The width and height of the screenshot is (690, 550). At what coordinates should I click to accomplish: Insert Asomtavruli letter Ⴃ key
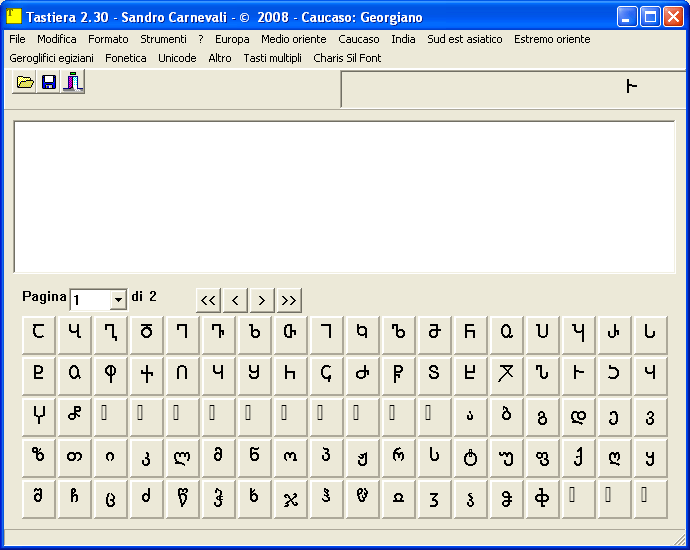click(147, 334)
